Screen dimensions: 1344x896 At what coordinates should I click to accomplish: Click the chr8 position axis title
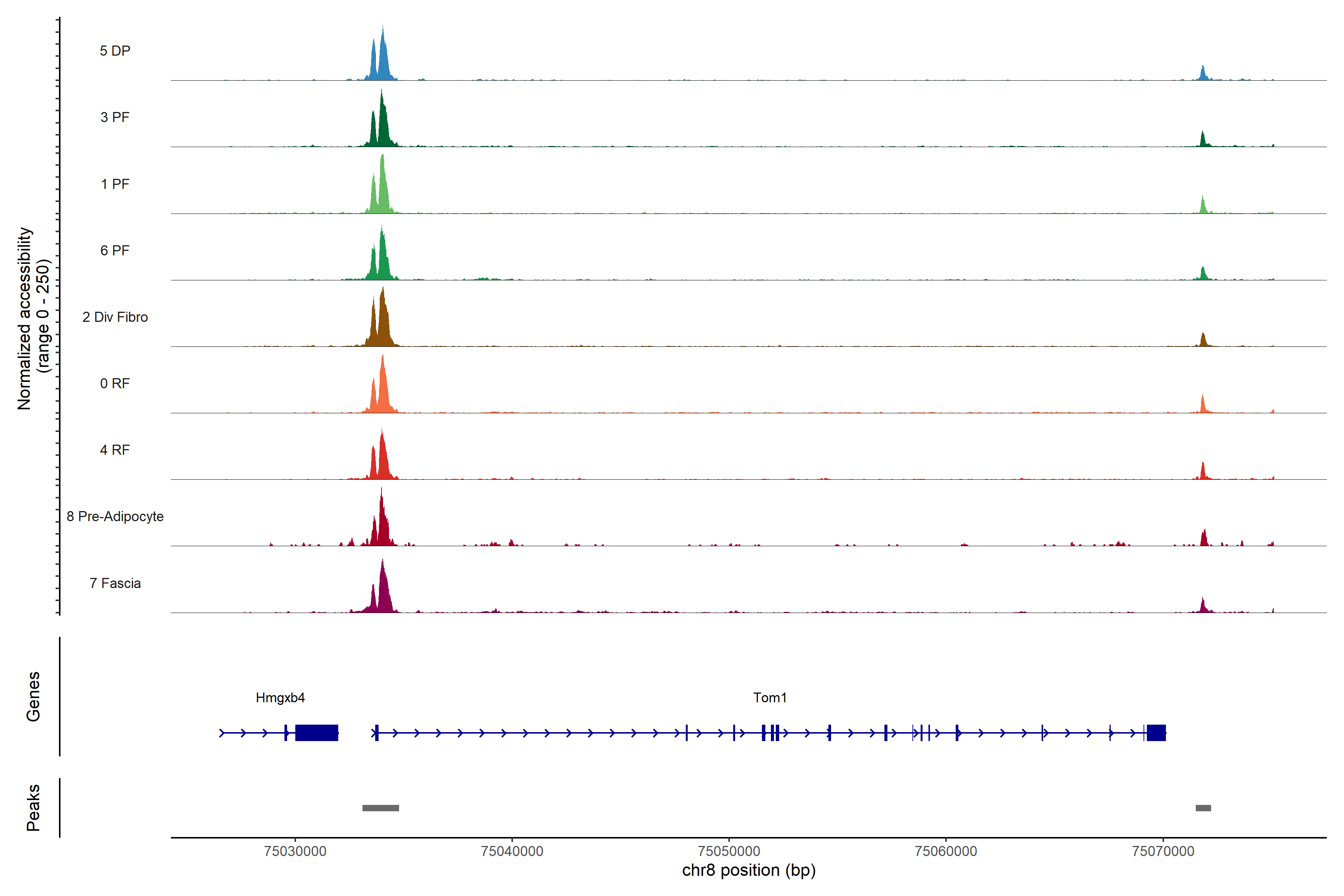749,870
